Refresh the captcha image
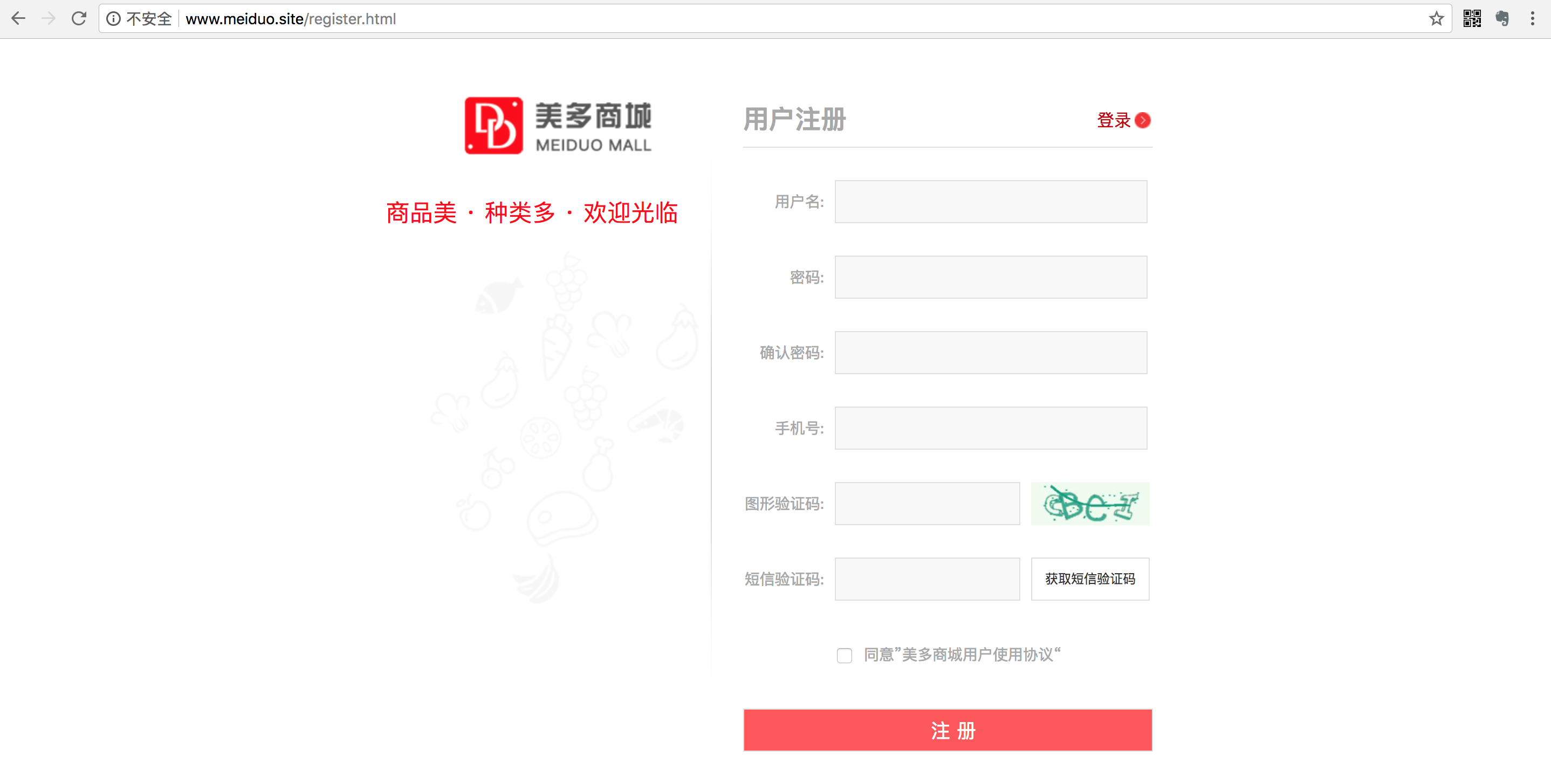 (1090, 504)
